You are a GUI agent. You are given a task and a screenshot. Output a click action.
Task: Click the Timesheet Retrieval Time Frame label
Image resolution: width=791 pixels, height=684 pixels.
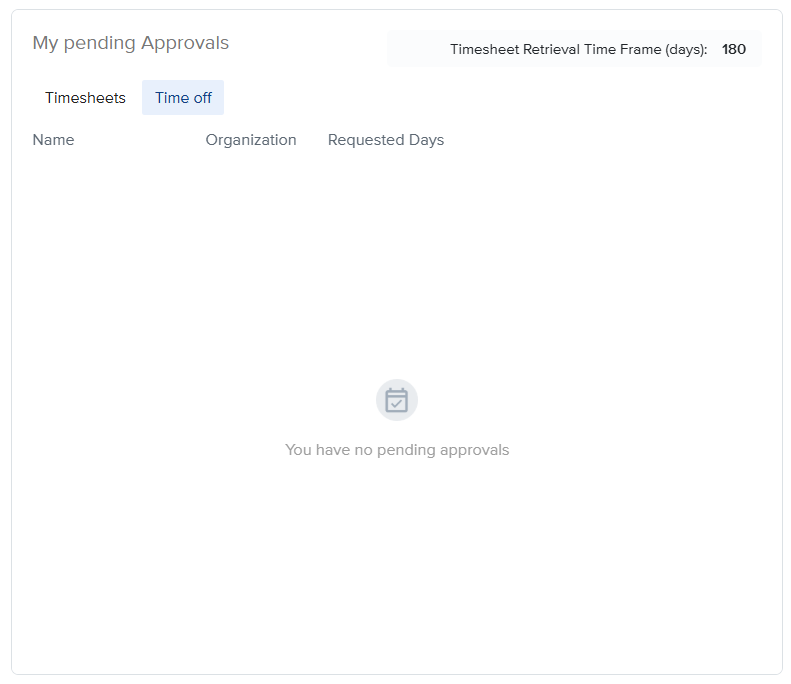[x=578, y=49]
